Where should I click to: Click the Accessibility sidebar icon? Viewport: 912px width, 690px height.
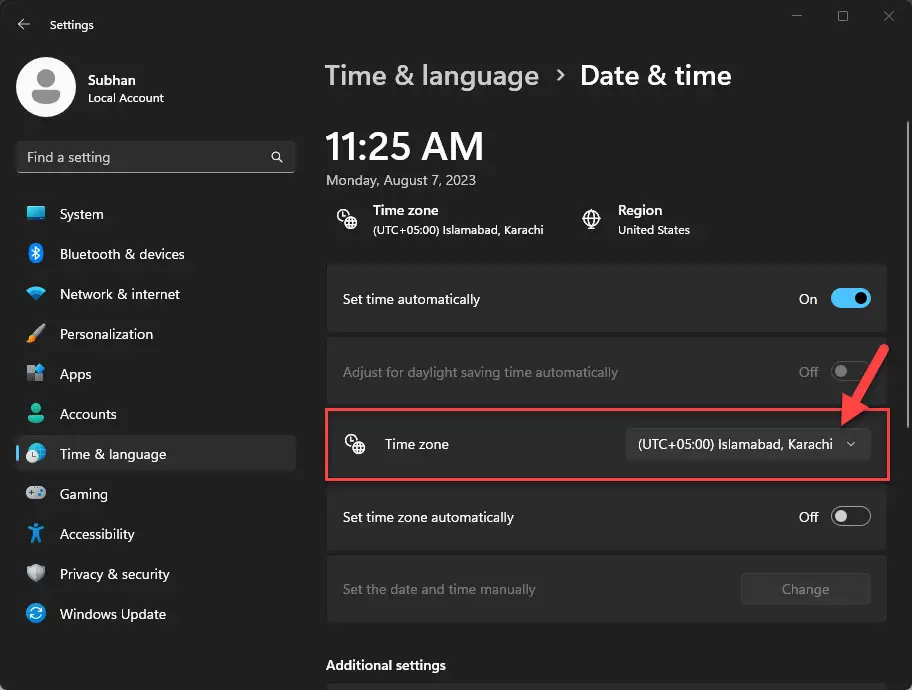[37, 534]
